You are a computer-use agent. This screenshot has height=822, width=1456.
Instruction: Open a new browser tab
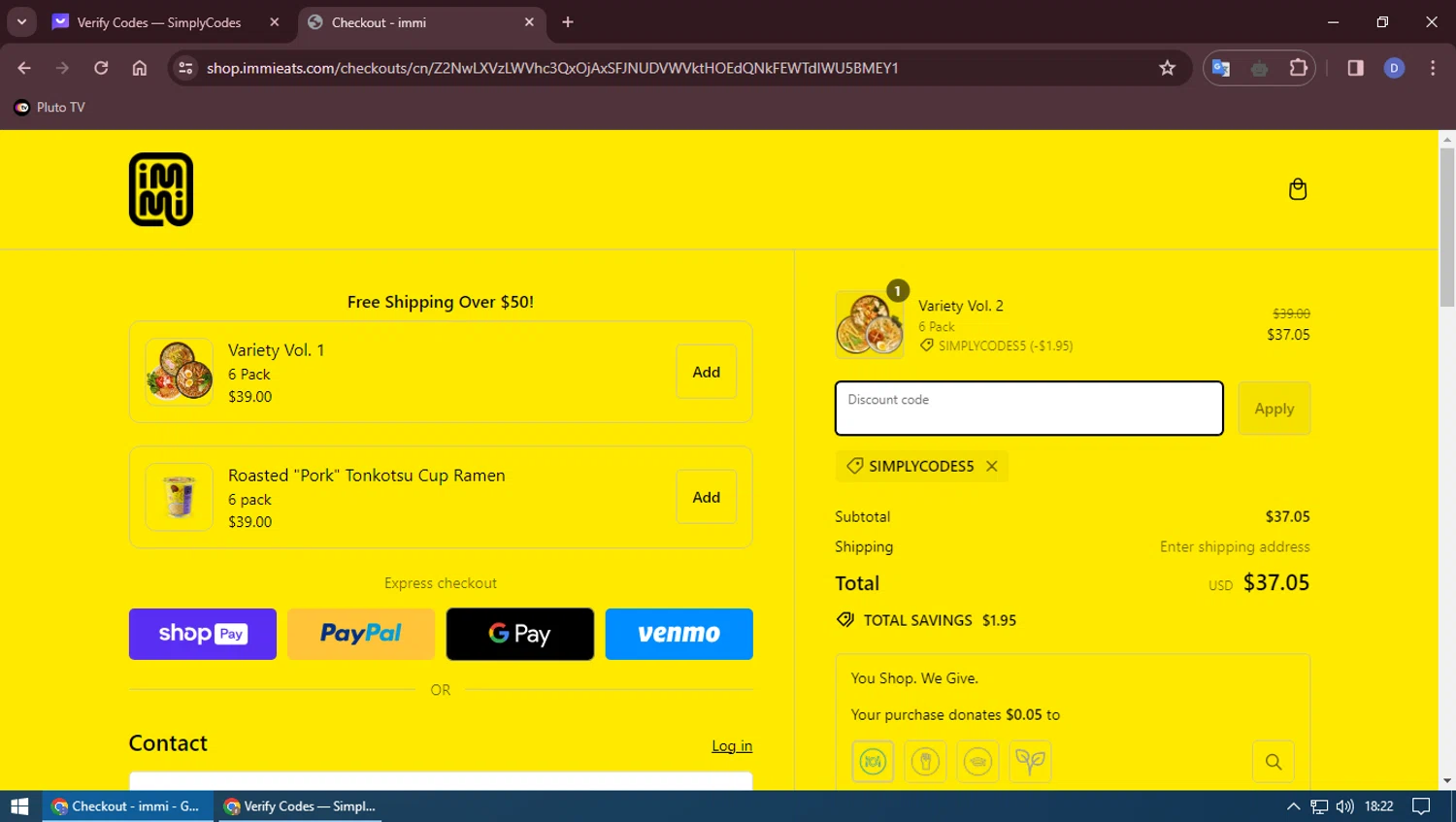pyautogui.click(x=568, y=22)
